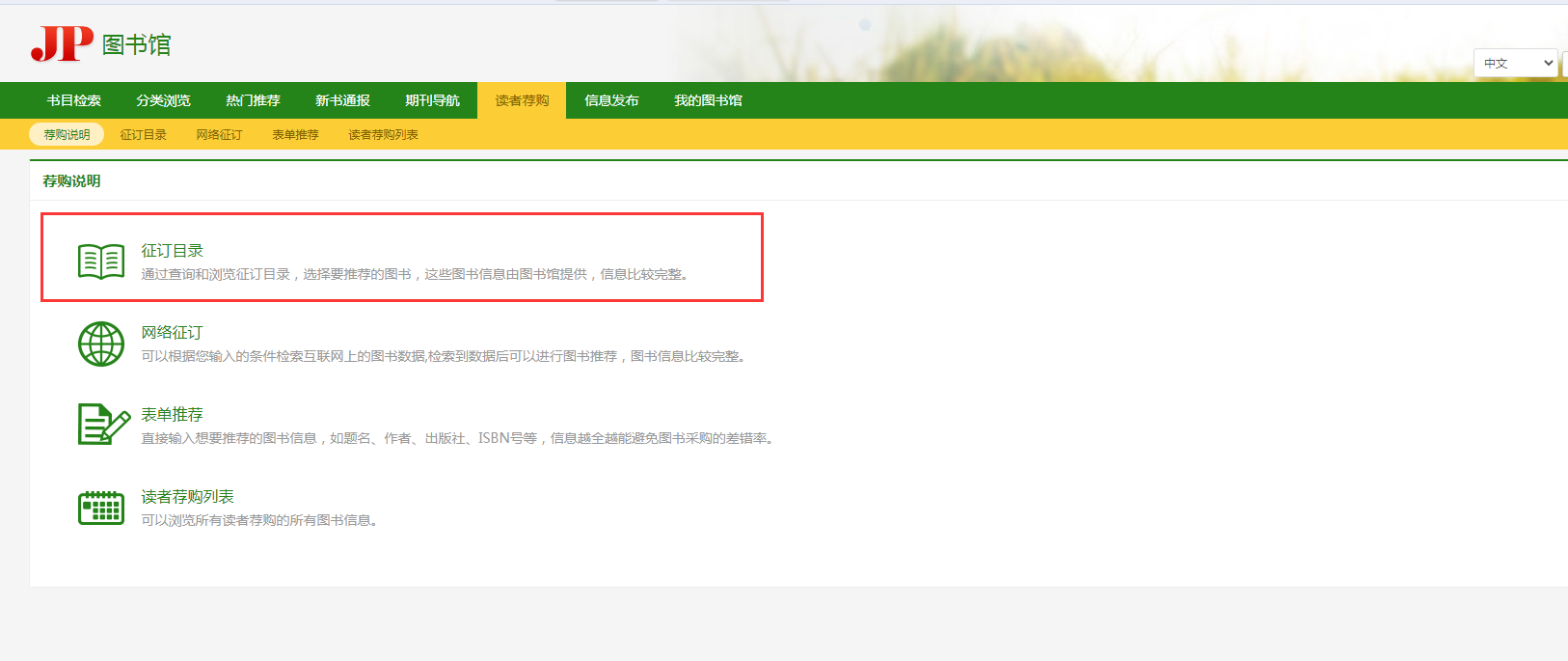This screenshot has height=661, width=1568.
Task: Click the calendar grid icon for 读者荐购列表
Action: (101, 508)
